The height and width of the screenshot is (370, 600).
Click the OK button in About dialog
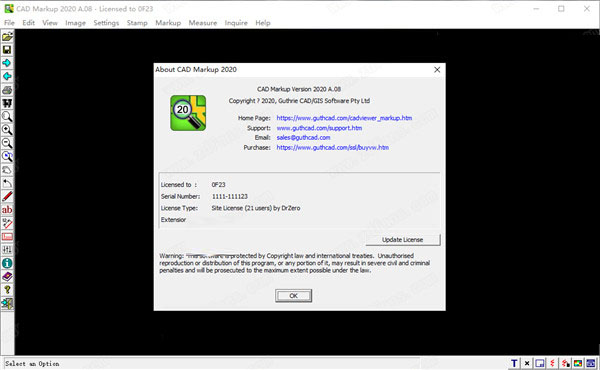[293, 296]
